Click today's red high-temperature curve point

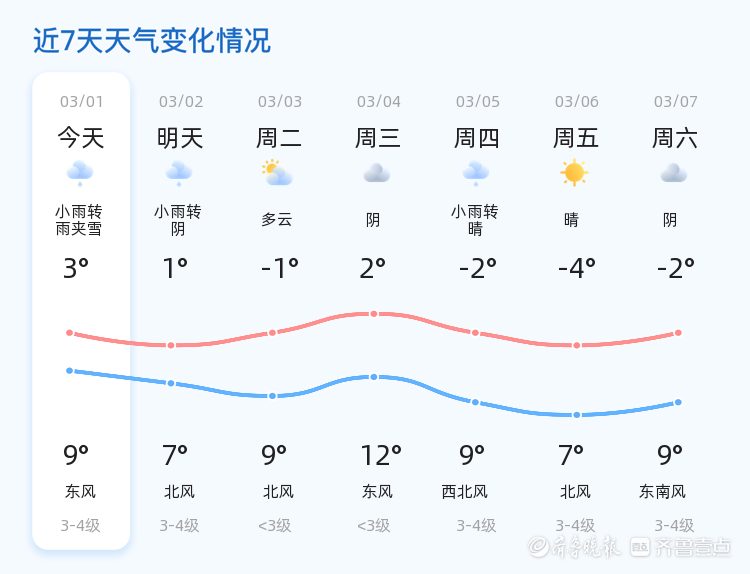point(70,333)
